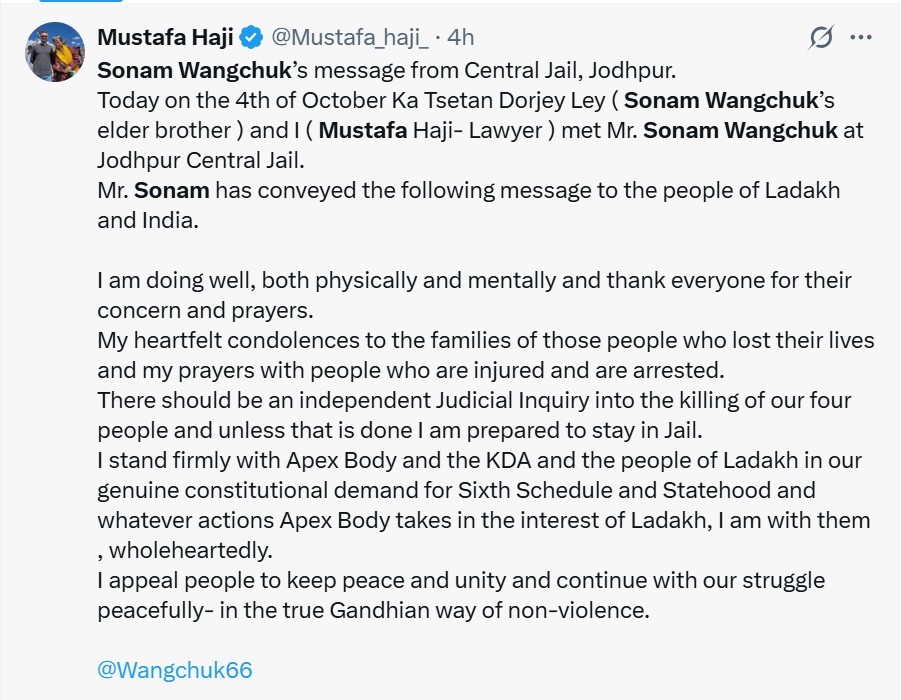
Task: Click the display name Mustafa Haji
Action: tap(165, 38)
